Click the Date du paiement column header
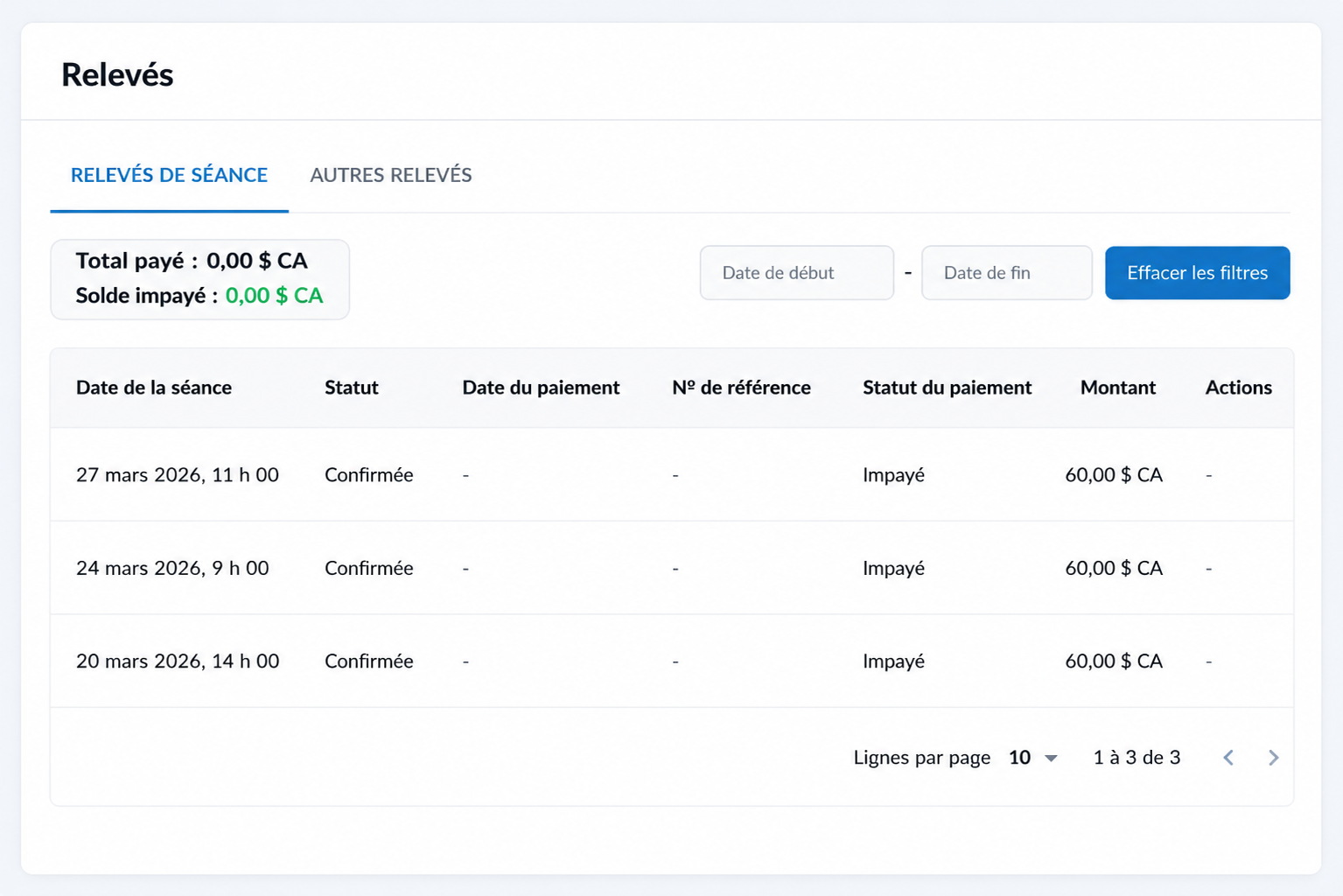The image size is (1343, 896). point(541,388)
